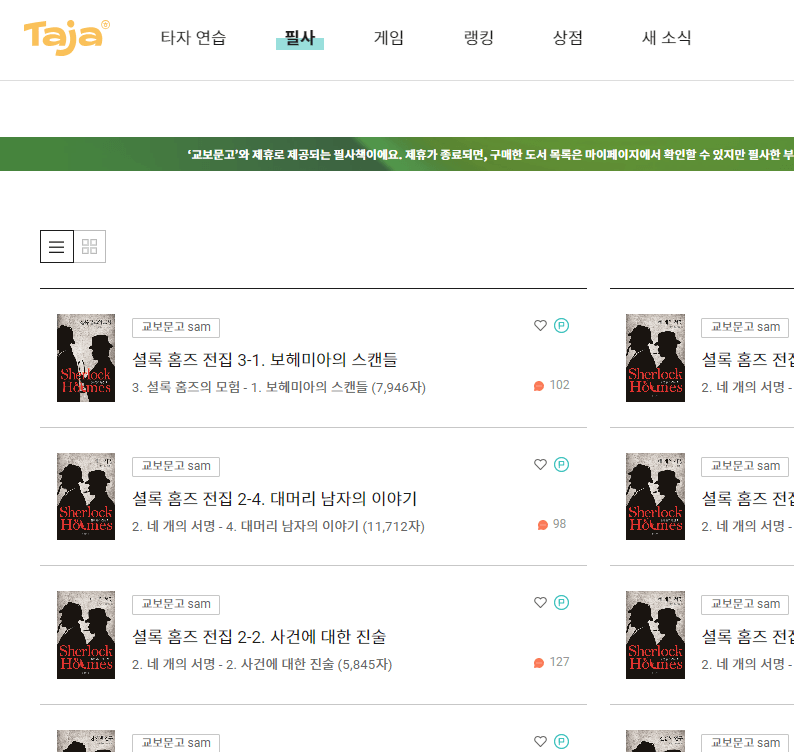794x752 pixels.
Task: Like 대머리 남자의 이야기 with heart icon
Action: 540,464
